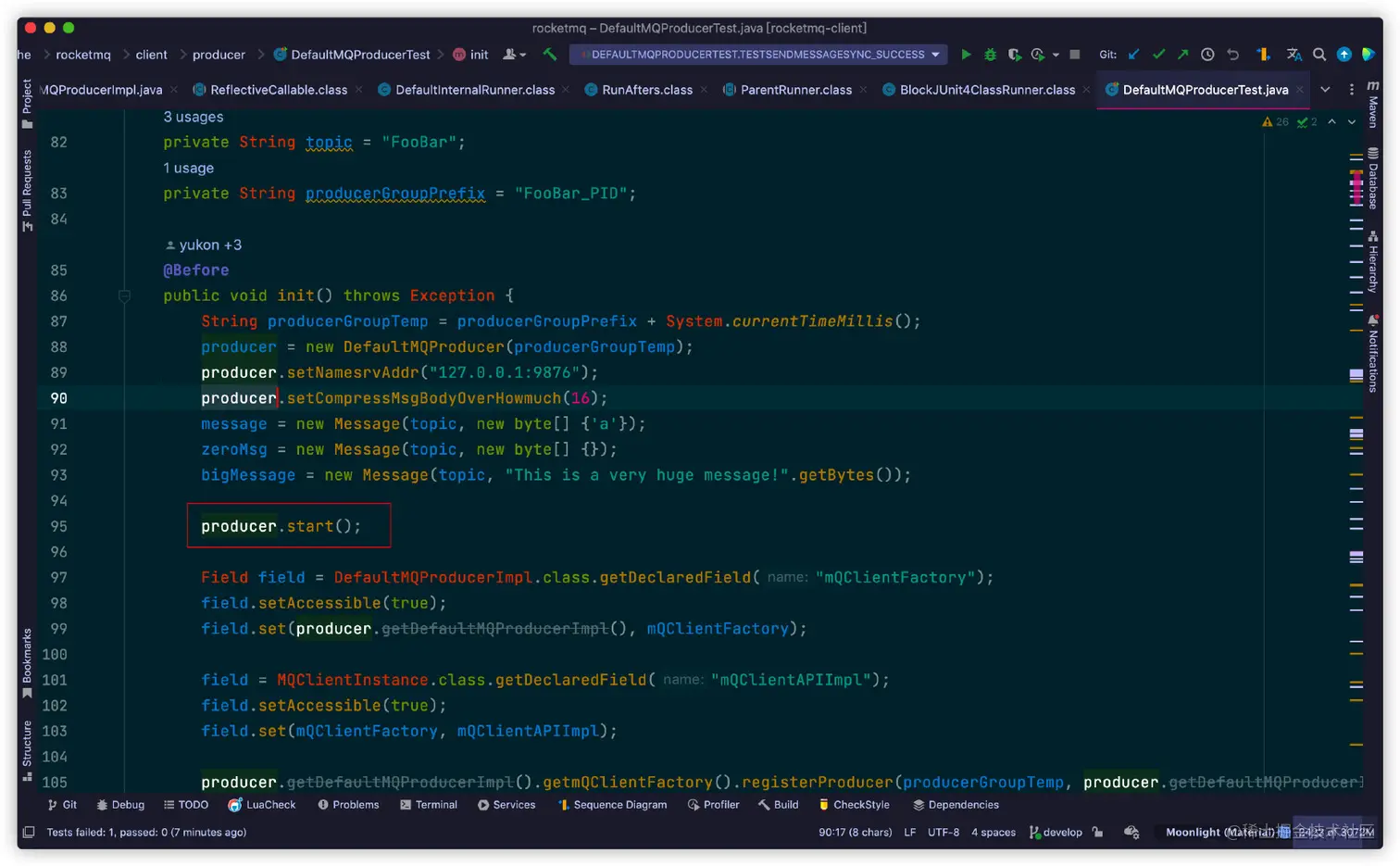Image resolution: width=1400 pixels, height=866 pixels.
Task: Click the rocketmq breadcrumb
Action: tap(82, 55)
